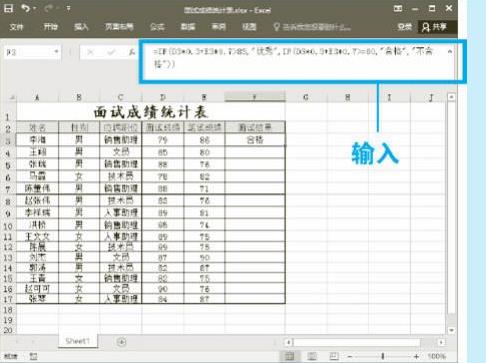Viewport: 486px width, 363px height.
Task: Click the Redo arrow icon
Action: [49, 8]
